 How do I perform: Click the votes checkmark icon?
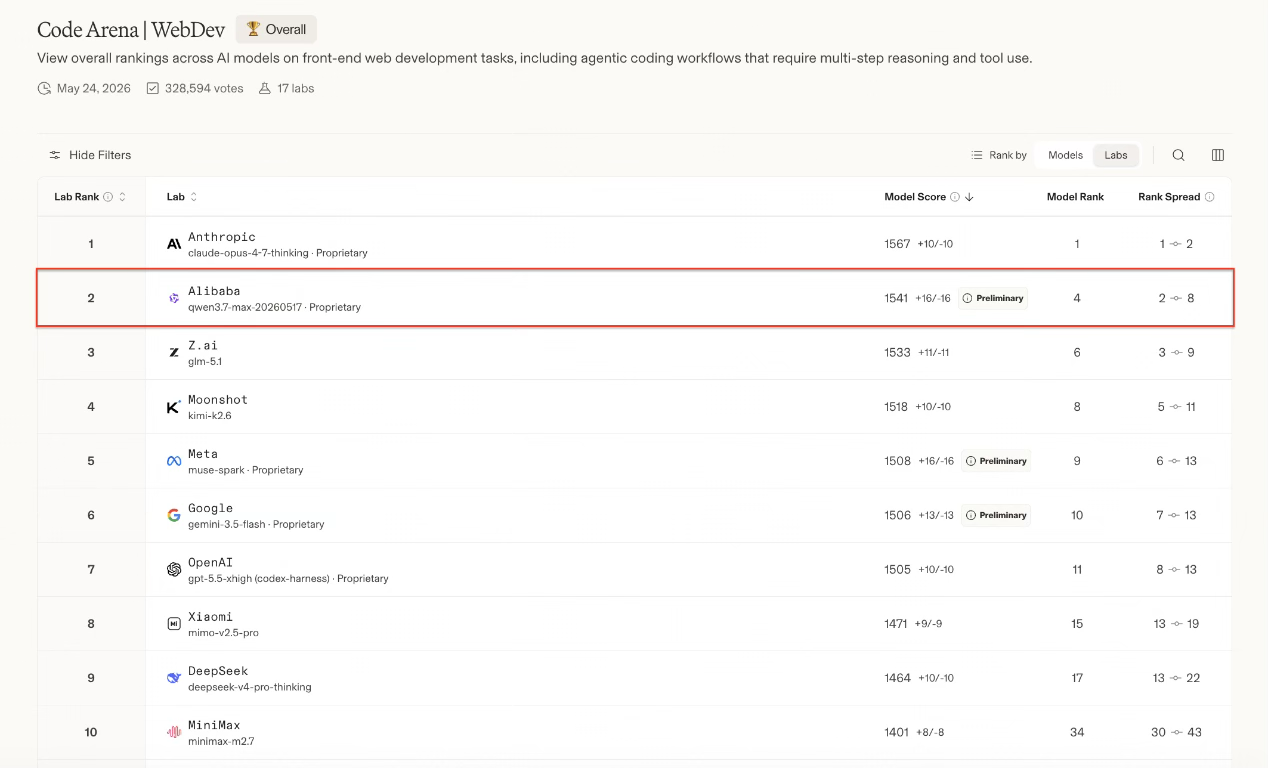[x=153, y=88]
